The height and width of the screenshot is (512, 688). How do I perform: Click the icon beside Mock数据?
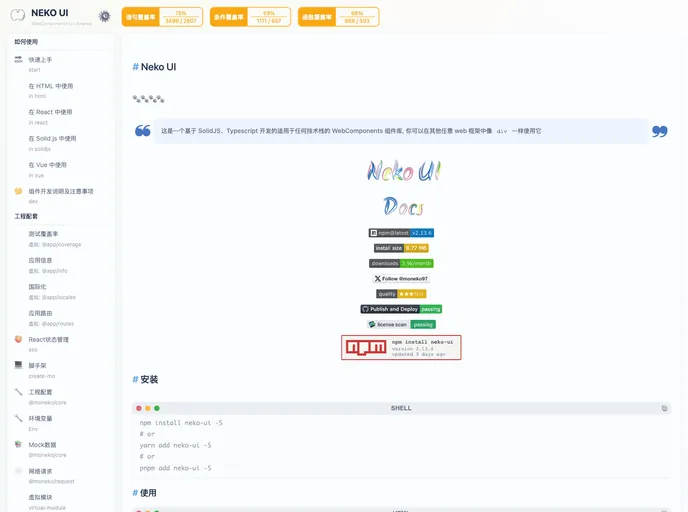[x=18, y=444]
